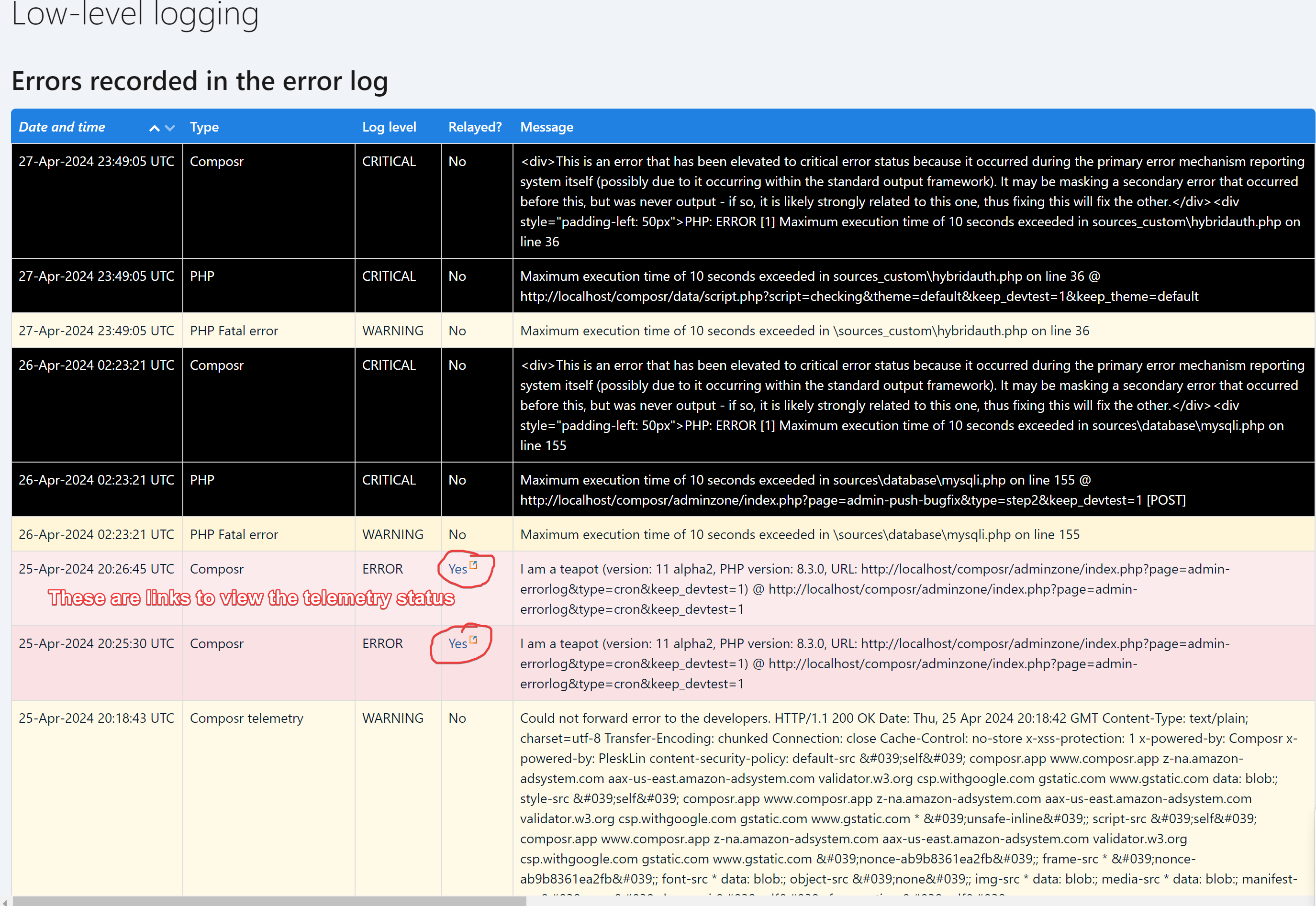
Task: Select hybridauth.php line 36 message in WARNING row
Action: coord(804,331)
